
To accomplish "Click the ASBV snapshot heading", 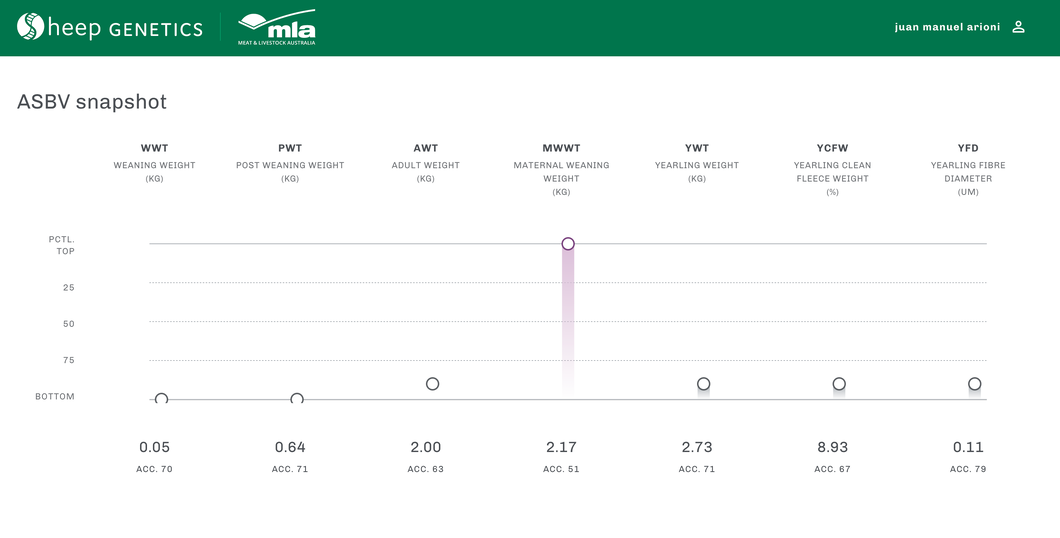I will pos(92,102).
